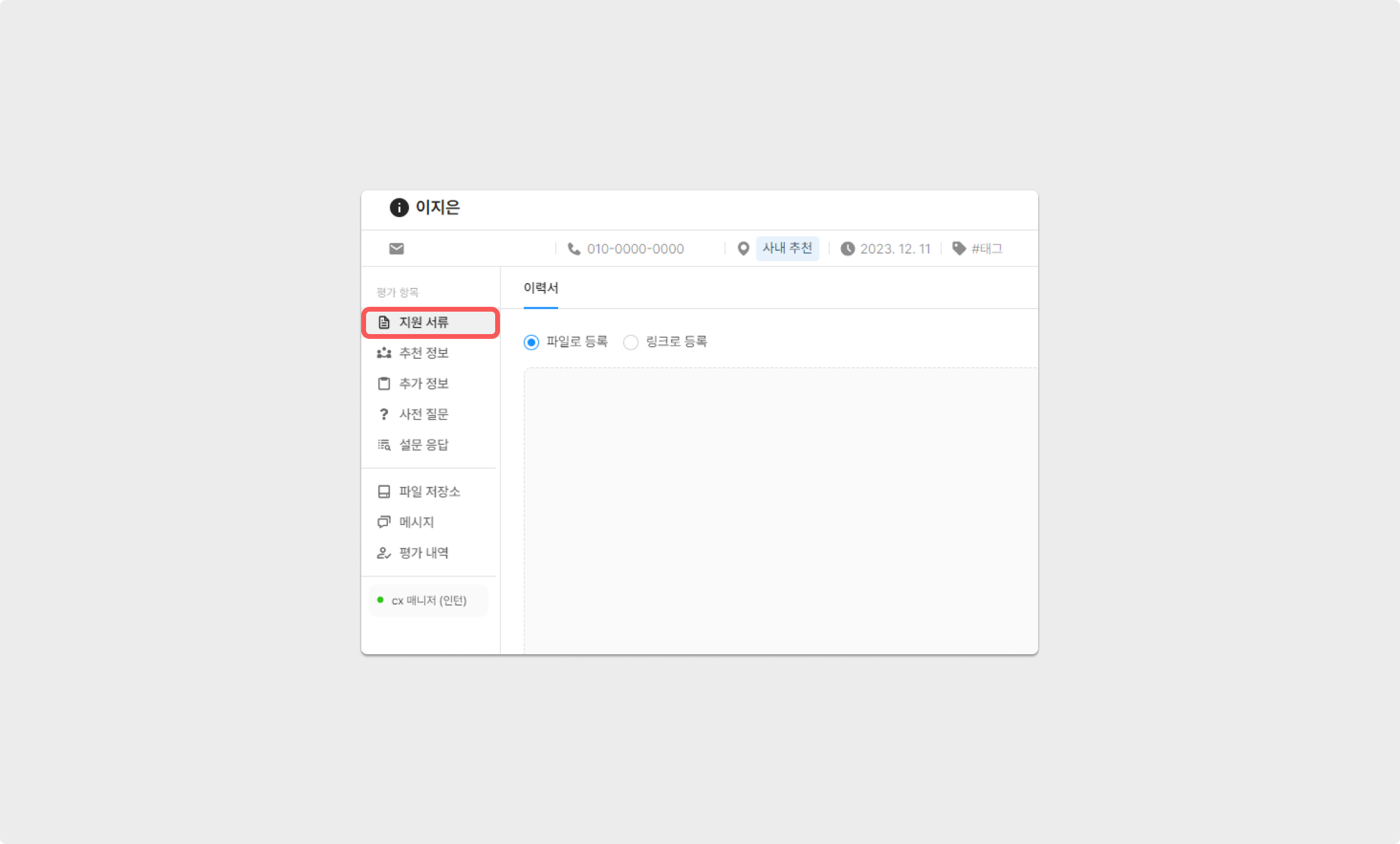
Task: Click the phone icon
Action: point(573,249)
